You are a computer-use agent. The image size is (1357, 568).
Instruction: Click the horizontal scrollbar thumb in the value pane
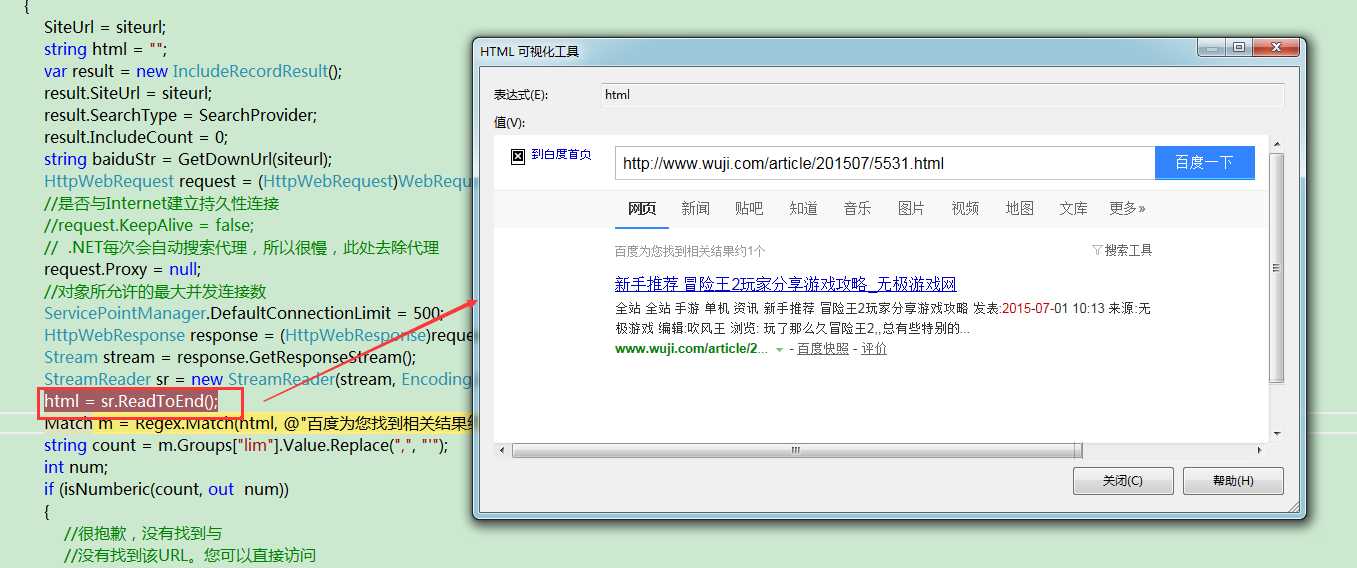pyautogui.click(x=795, y=450)
